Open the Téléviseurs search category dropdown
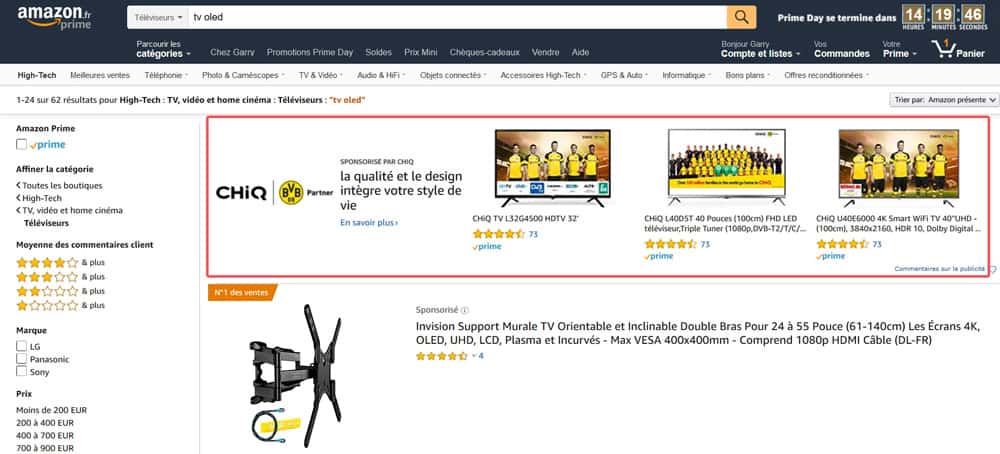The image size is (1000, 454). pyautogui.click(x=158, y=17)
